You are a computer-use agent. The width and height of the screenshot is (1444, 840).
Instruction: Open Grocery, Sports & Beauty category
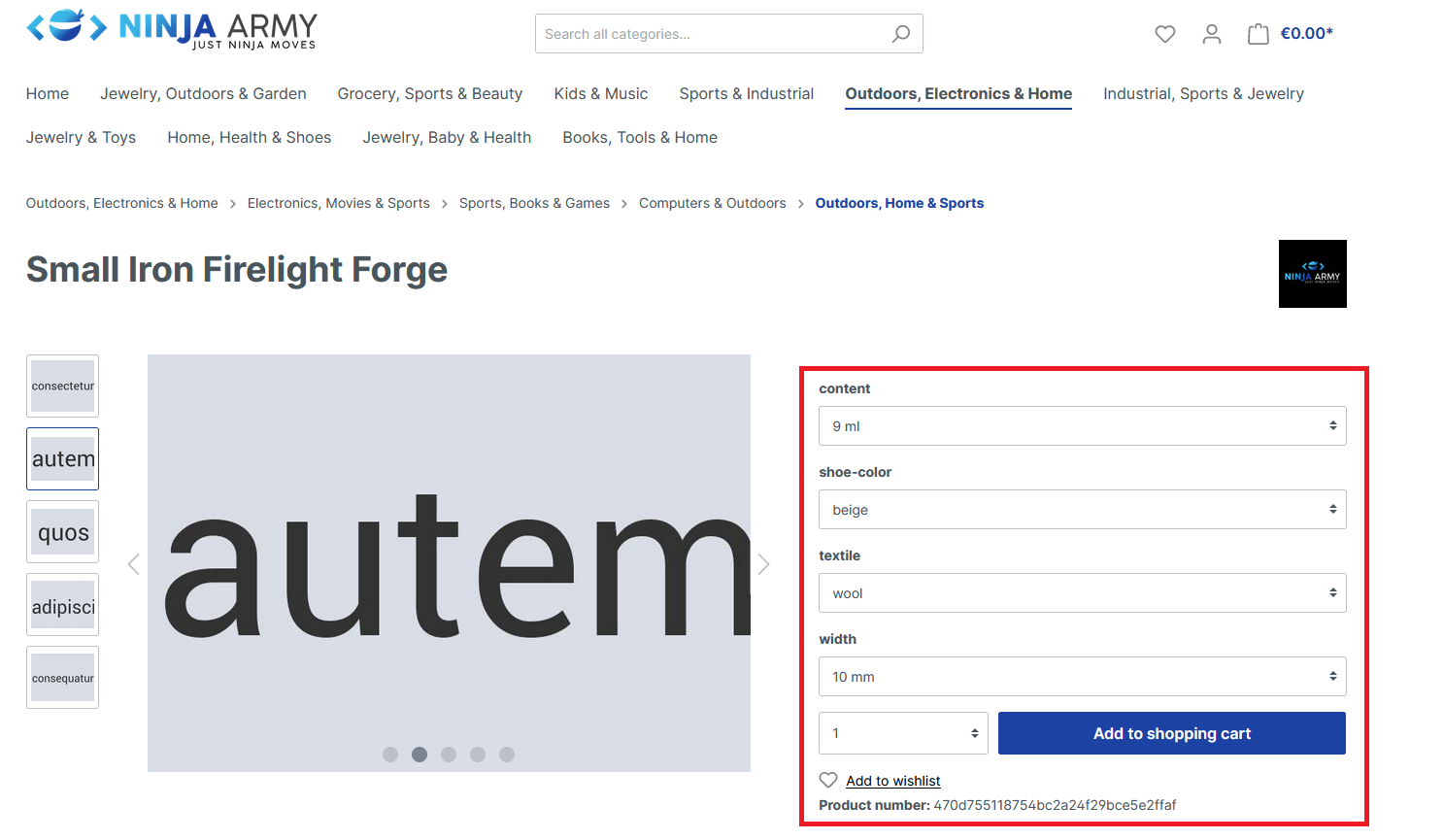pos(430,93)
